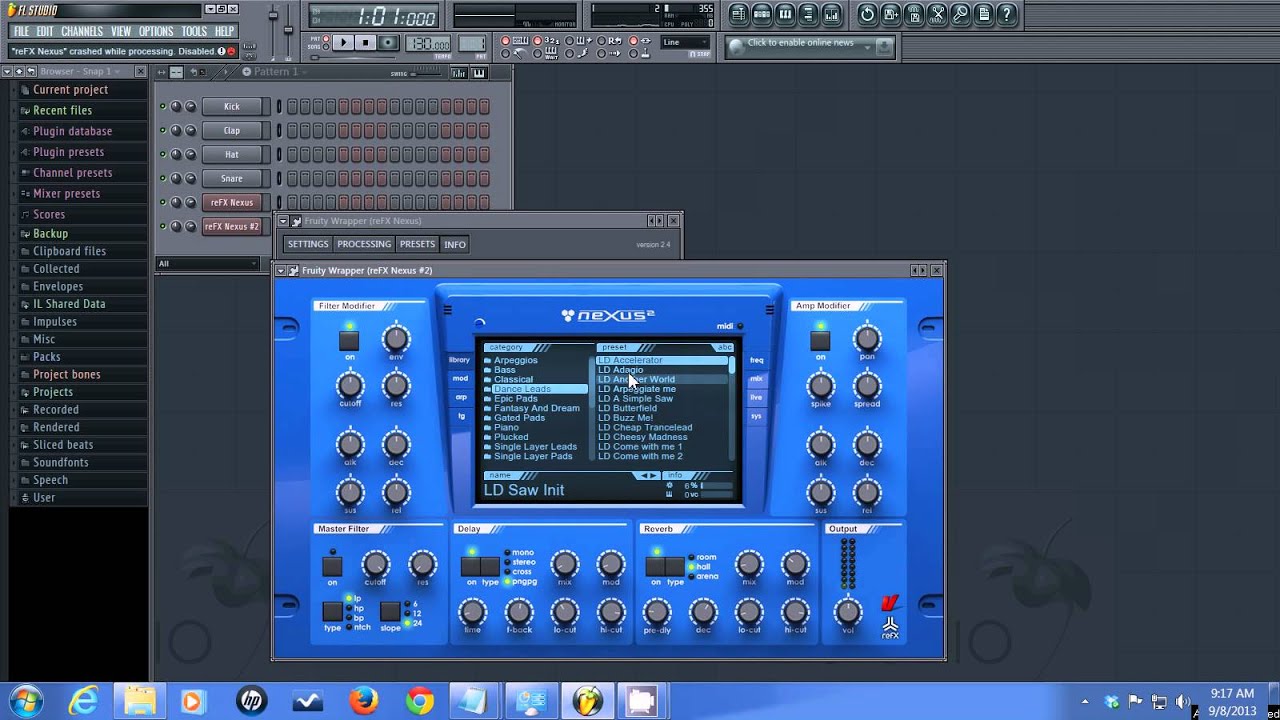Open the Line snap dropdown
1280x720 pixels.
tap(684, 43)
